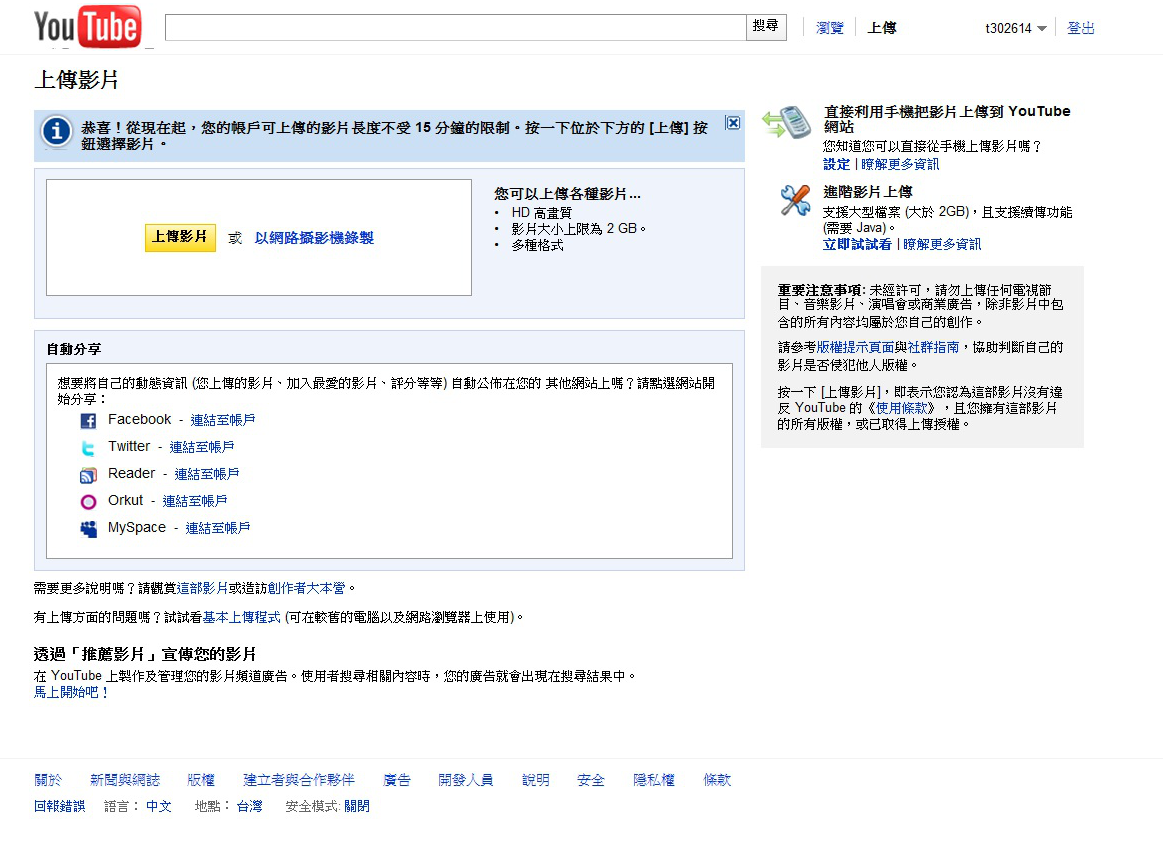Click the 自動分享 section heading
1163x843 pixels.
(73, 349)
